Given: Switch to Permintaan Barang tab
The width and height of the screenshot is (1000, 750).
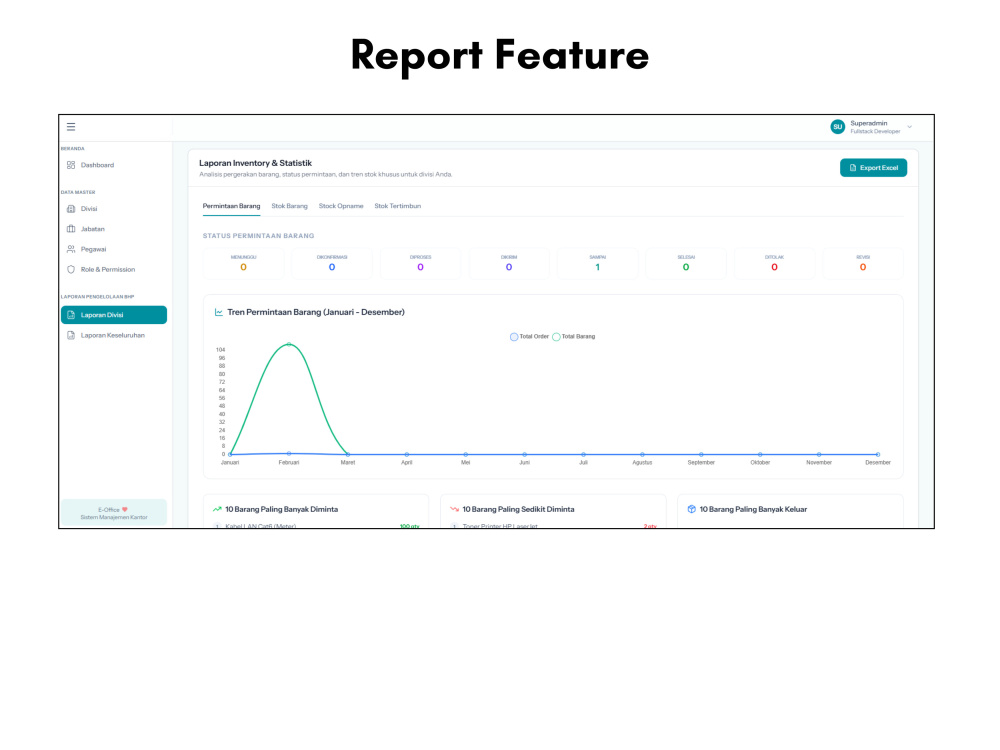Looking at the screenshot, I should pos(232,206).
